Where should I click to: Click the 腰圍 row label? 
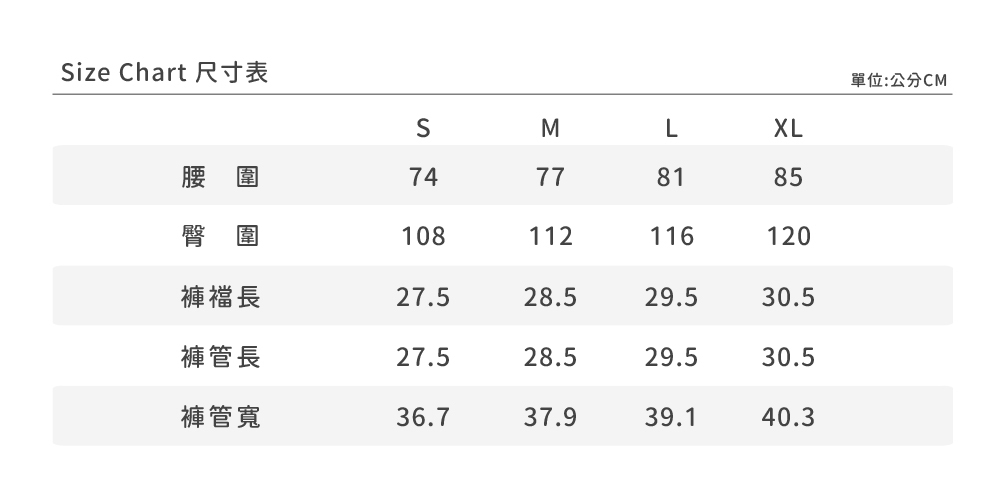coord(221,177)
